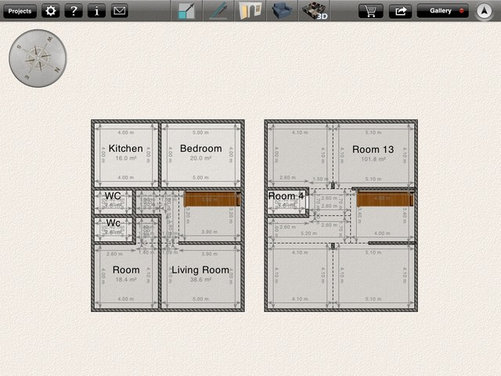Open the Projects list

tap(20, 11)
